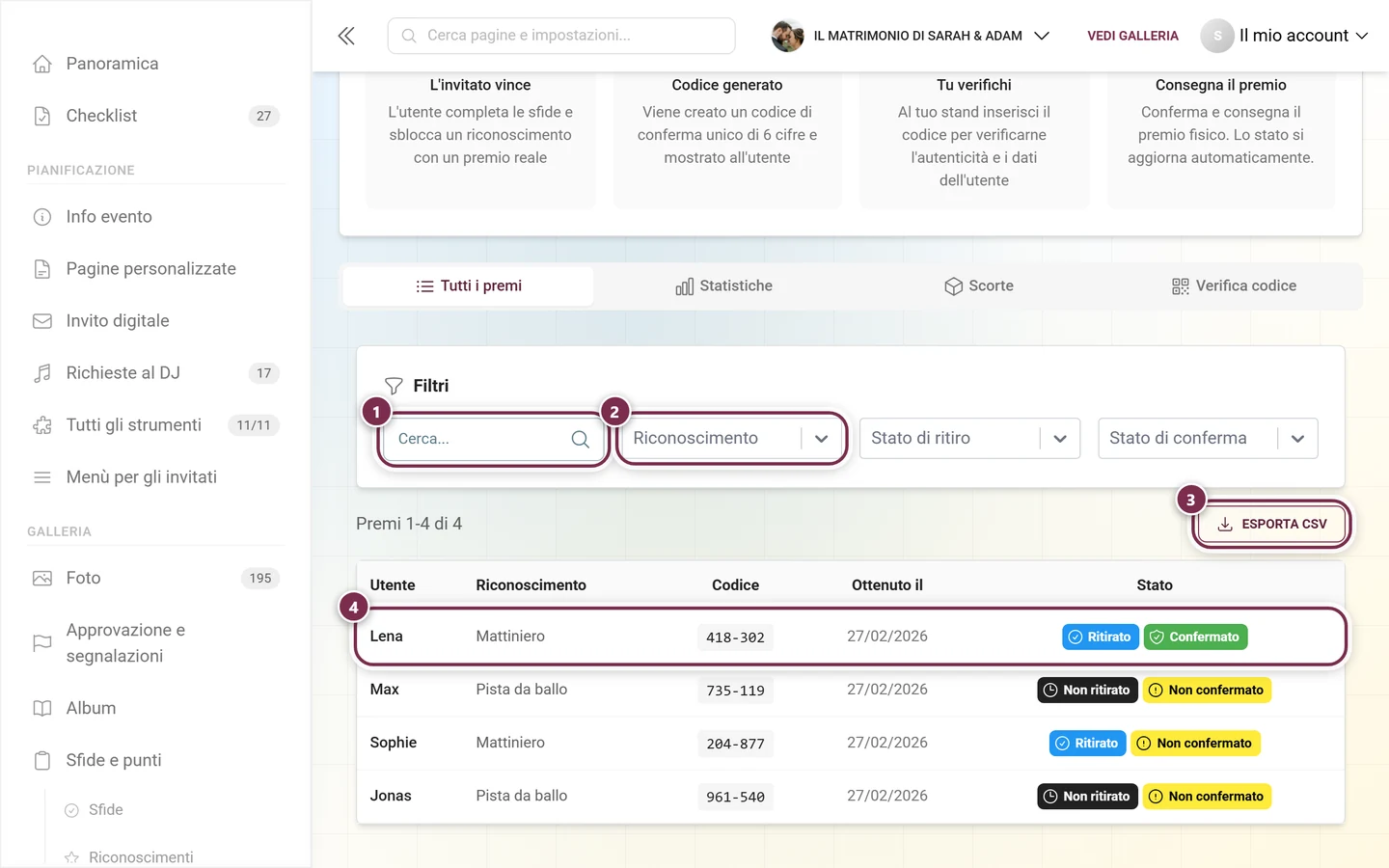Click the Checklist document icon
Image resolution: width=1389 pixels, height=868 pixels.
[42, 116]
